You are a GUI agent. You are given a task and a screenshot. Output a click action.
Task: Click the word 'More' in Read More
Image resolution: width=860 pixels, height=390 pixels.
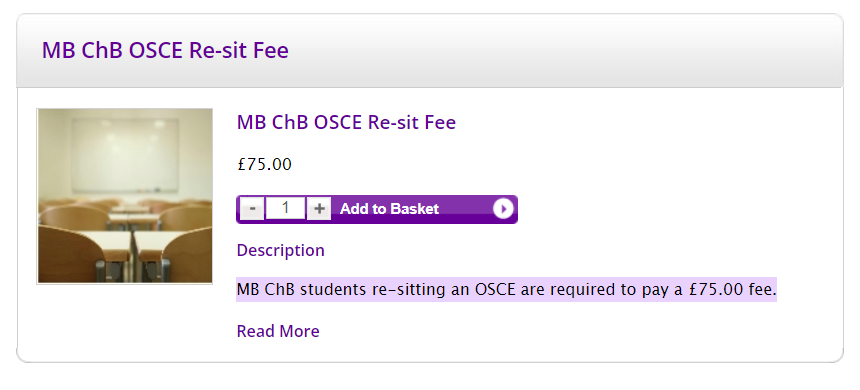[x=299, y=331]
